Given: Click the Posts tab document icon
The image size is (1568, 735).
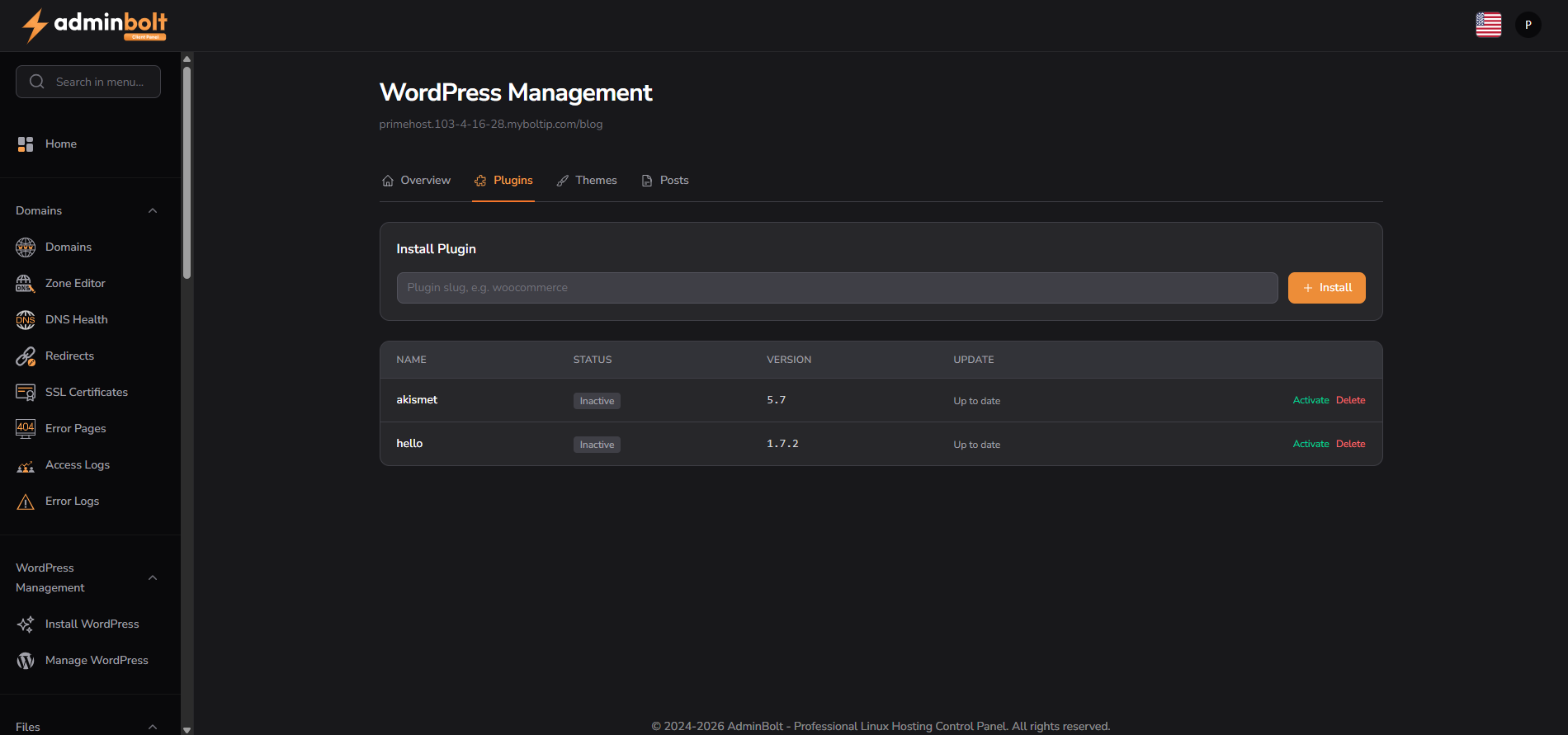Looking at the screenshot, I should [647, 181].
